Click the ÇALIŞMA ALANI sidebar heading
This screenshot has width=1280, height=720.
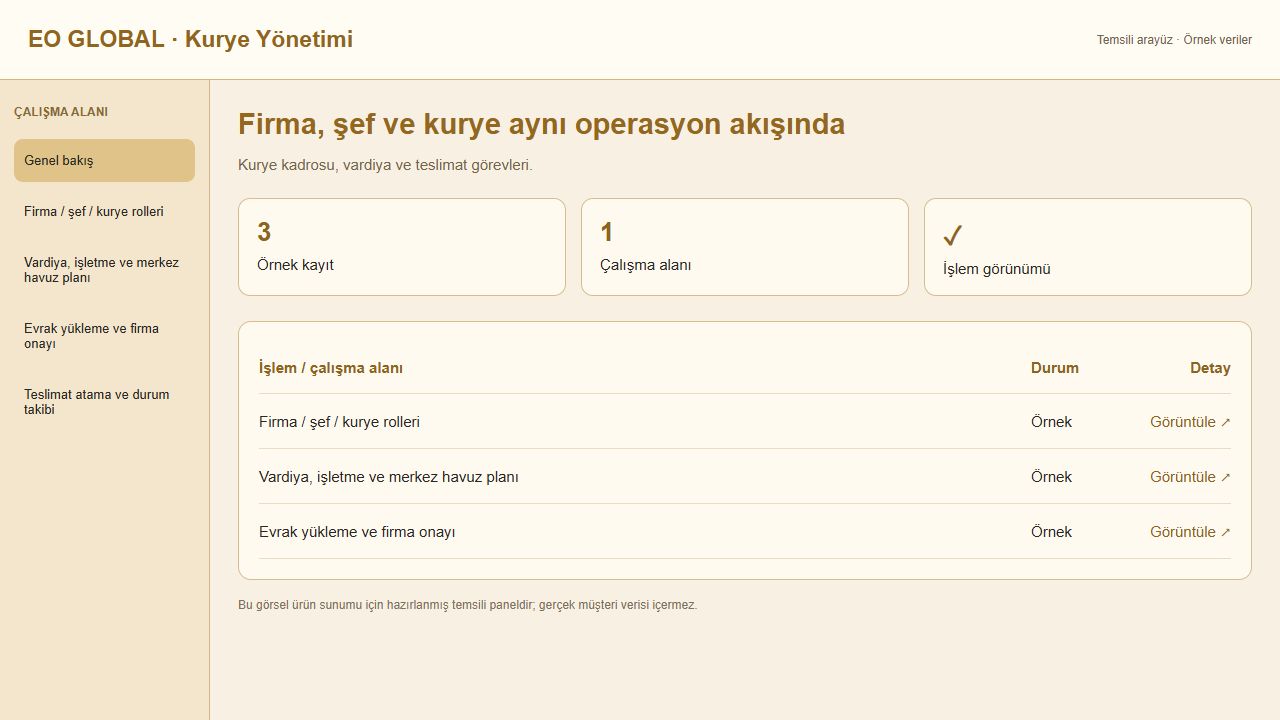[x=61, y=112]
